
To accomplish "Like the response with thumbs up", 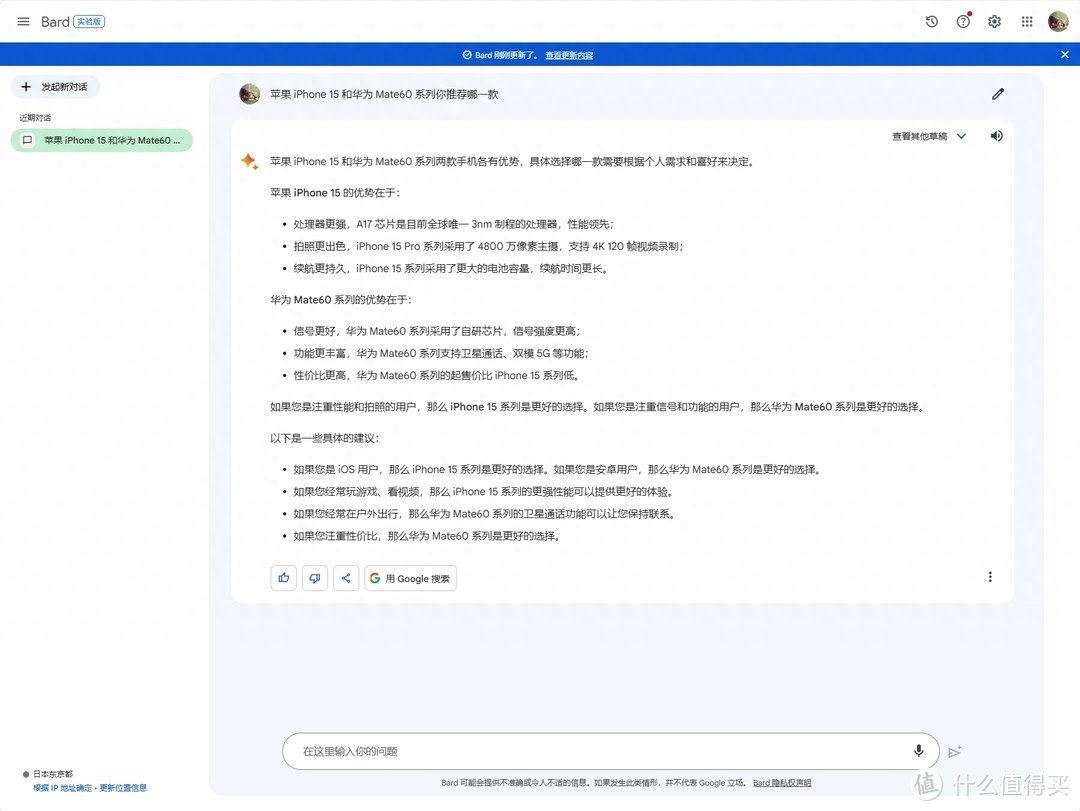I will click(284, 578).
